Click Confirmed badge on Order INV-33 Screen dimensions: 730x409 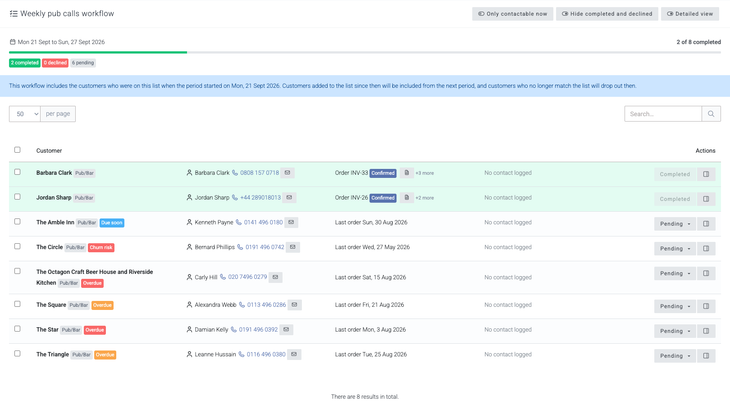tap(383, 173)
